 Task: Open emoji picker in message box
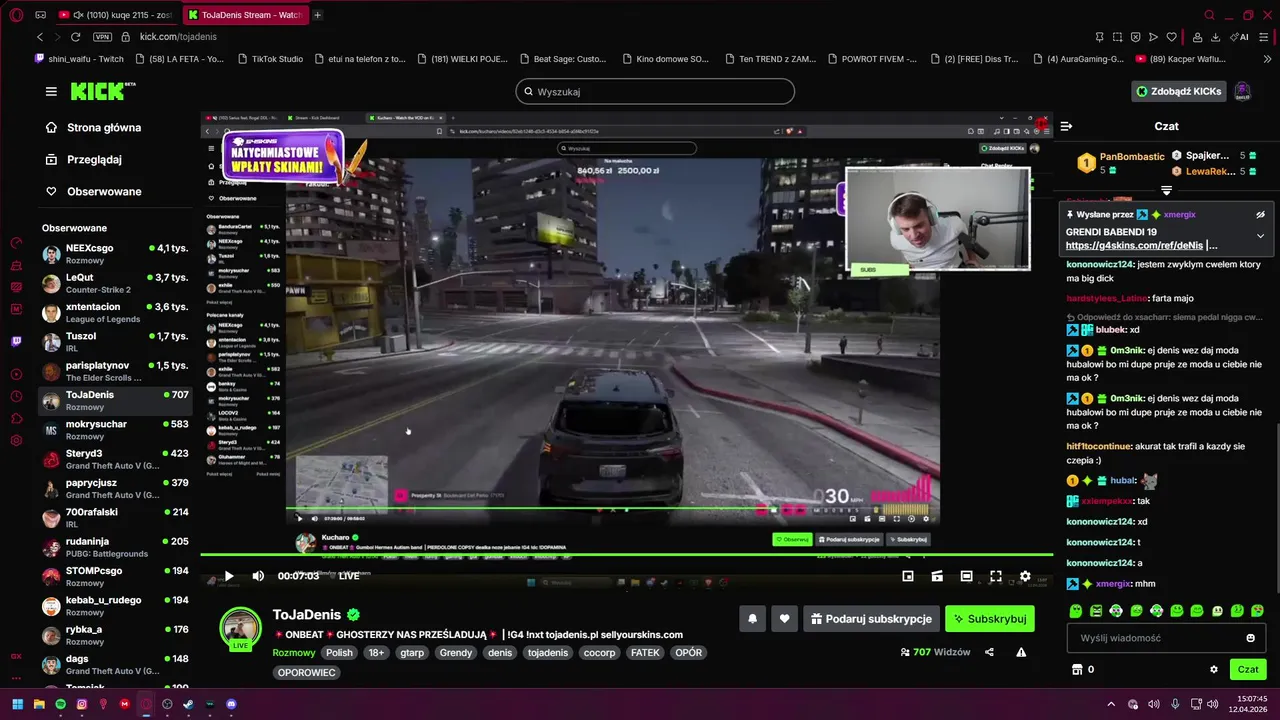tap(1250, 638)
